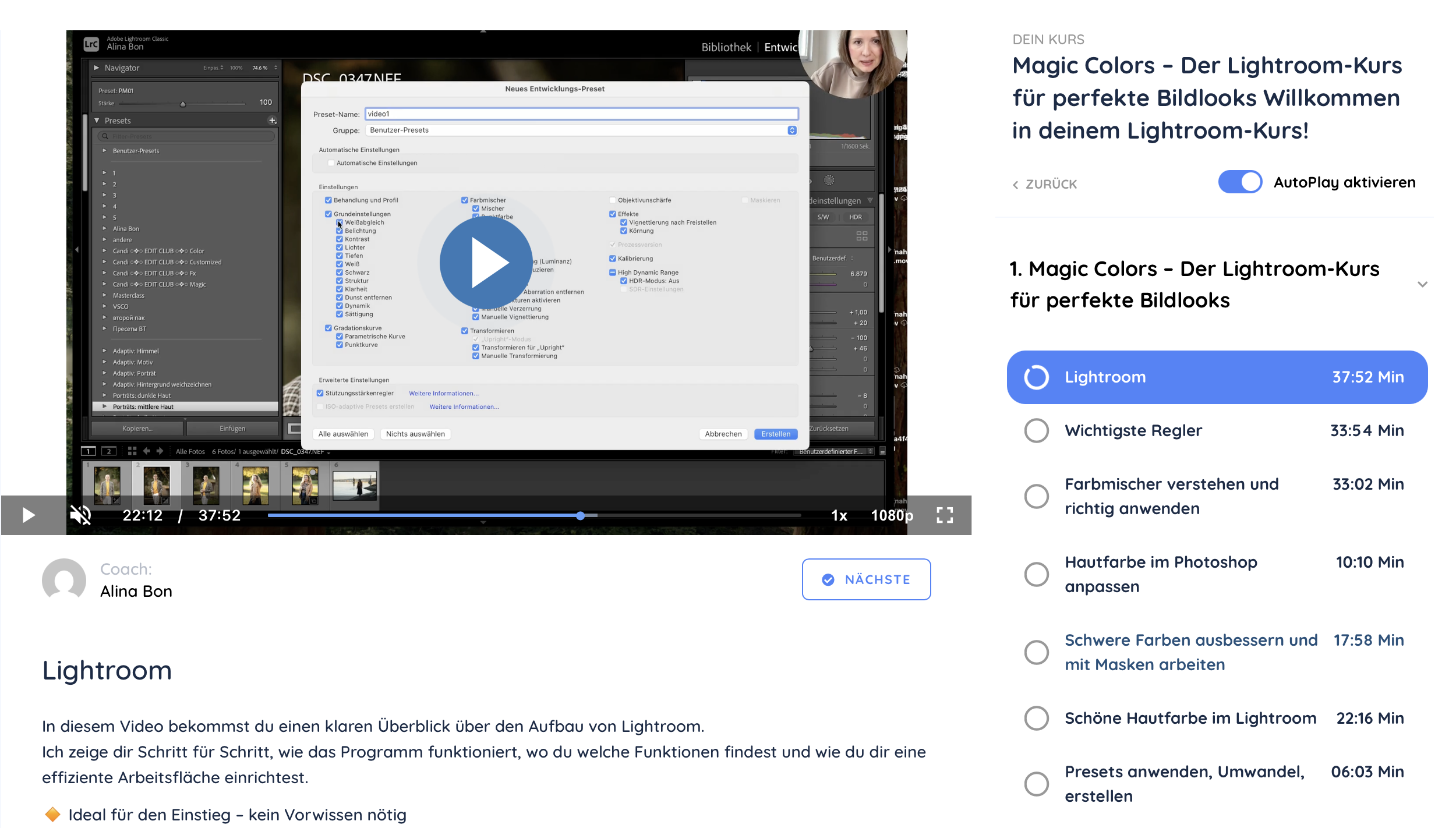Screen dimensions: 1456x828
Task: Toggle the AutoPlay aktivieren switch
Action: pyautogui.click(x=1240, y=182)
